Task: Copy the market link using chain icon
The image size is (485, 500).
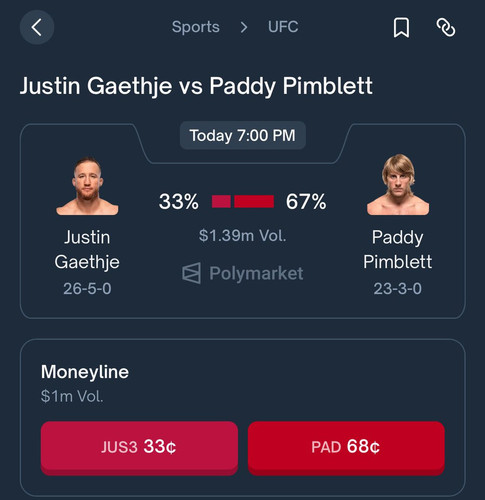Action: [446, 27]
